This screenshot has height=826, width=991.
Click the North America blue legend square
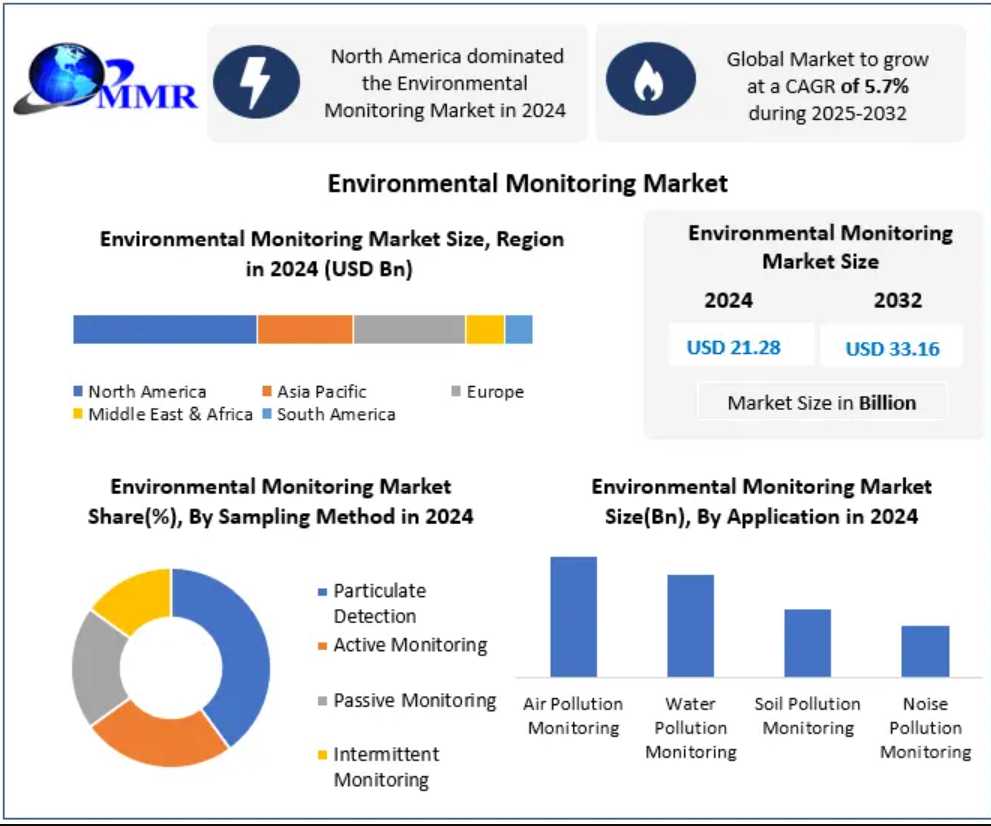[x=78, y=392]
